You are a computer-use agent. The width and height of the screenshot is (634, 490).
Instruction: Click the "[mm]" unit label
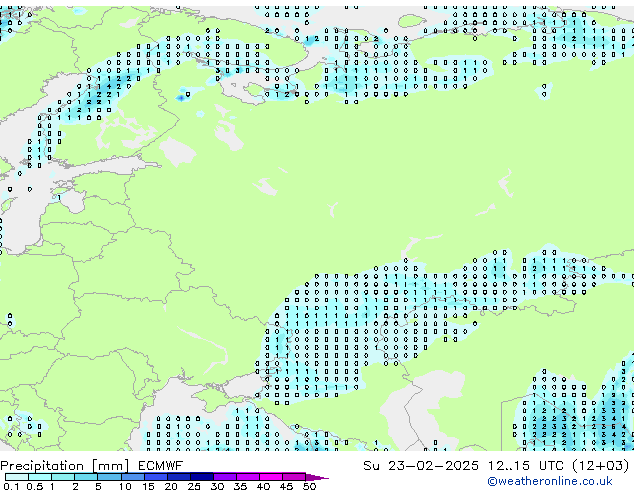tap(110, 466)
